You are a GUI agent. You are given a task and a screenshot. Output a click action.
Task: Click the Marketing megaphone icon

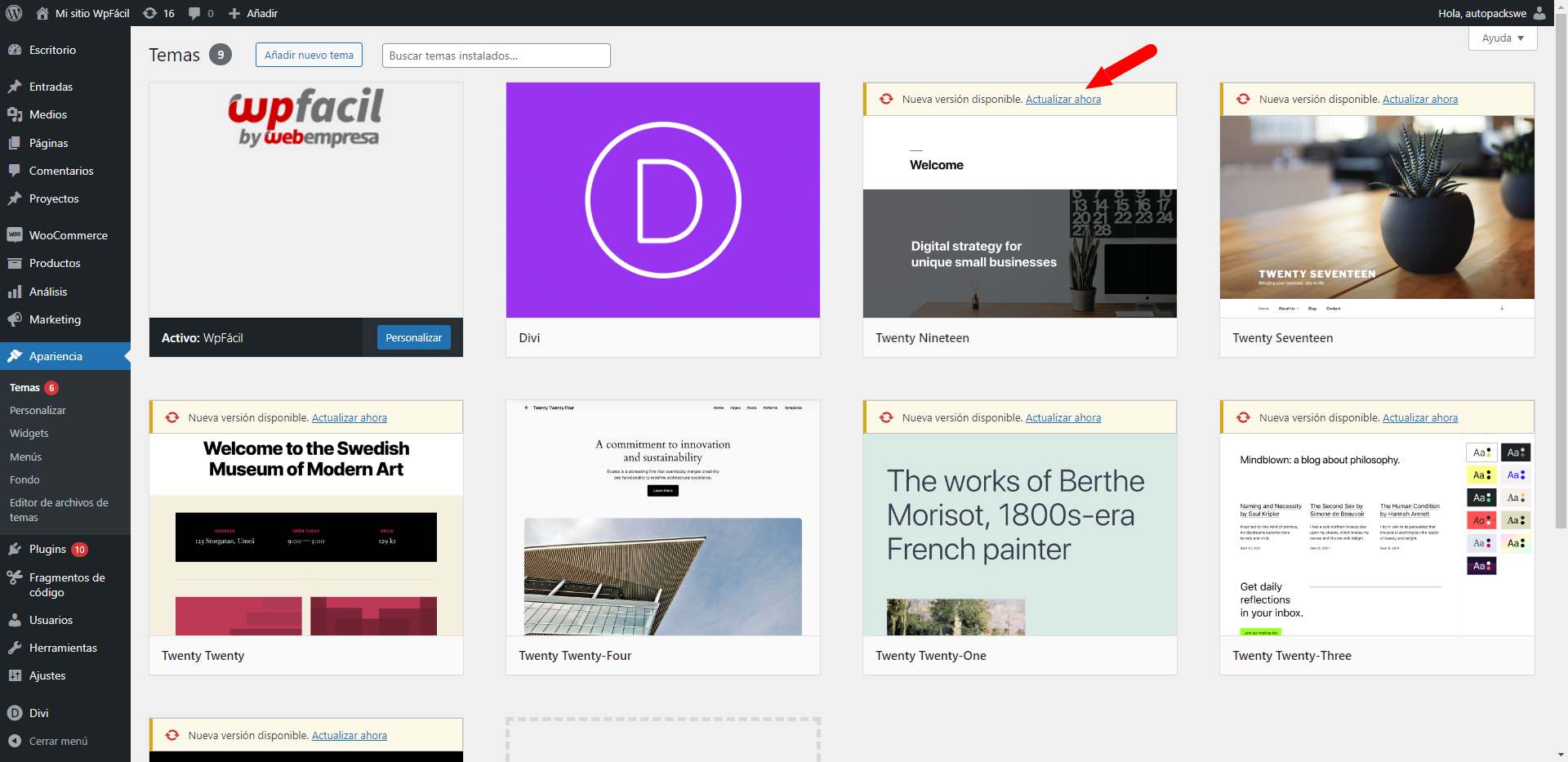[x=15, y=319]
